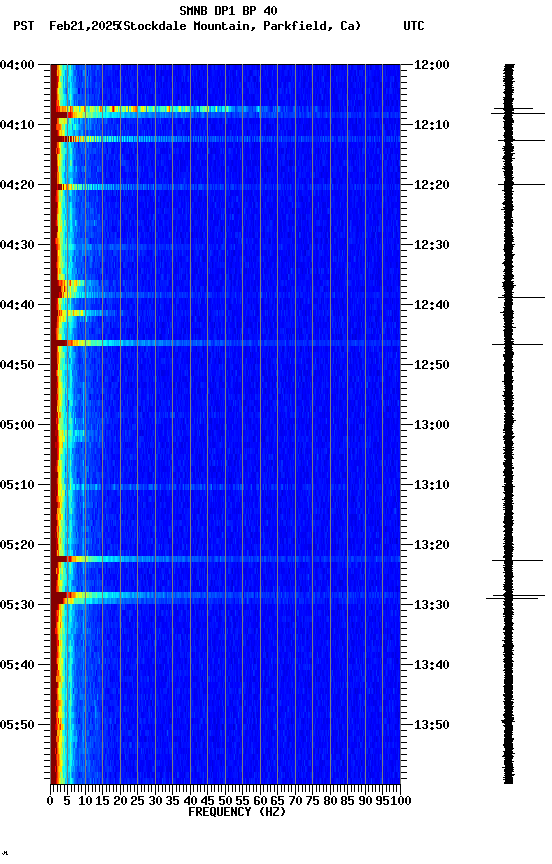The height and width of the screenshot is (864, 552).
Task: Click the 05:50 PST time label
Action: (17, 725)
